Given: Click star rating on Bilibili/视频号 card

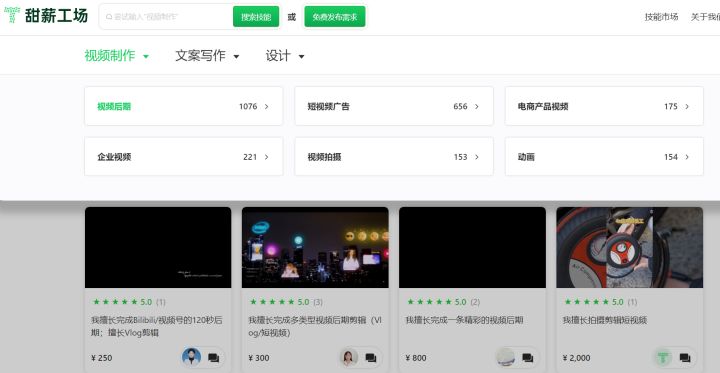Looking at the screenshot, I should 115,302.
